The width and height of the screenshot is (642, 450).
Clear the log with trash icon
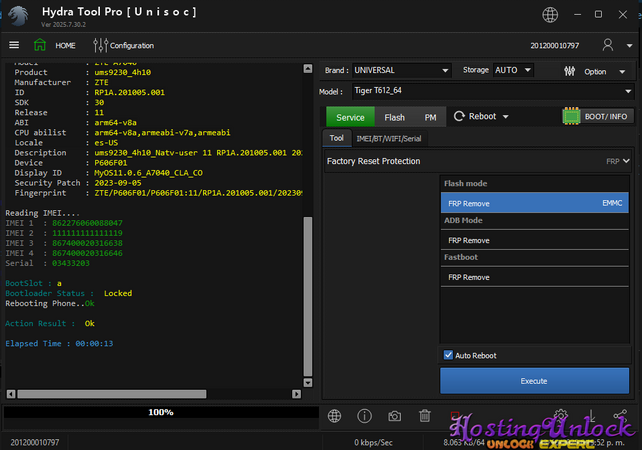point(425,416)
